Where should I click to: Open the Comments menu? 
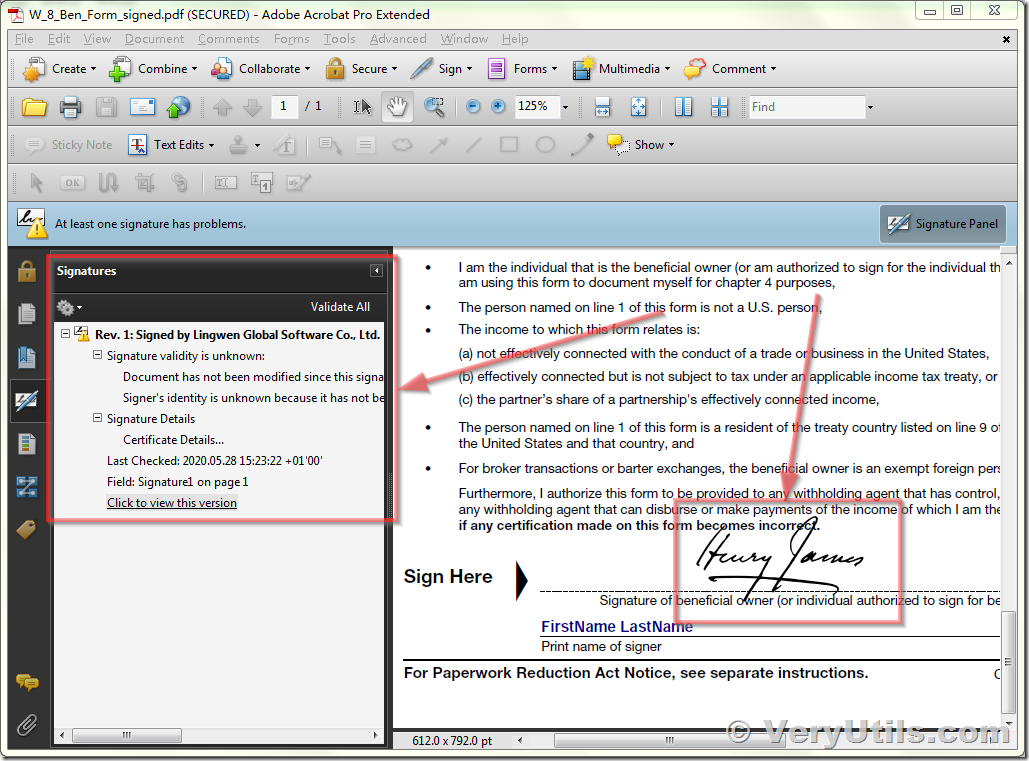(x=228, y=39)
